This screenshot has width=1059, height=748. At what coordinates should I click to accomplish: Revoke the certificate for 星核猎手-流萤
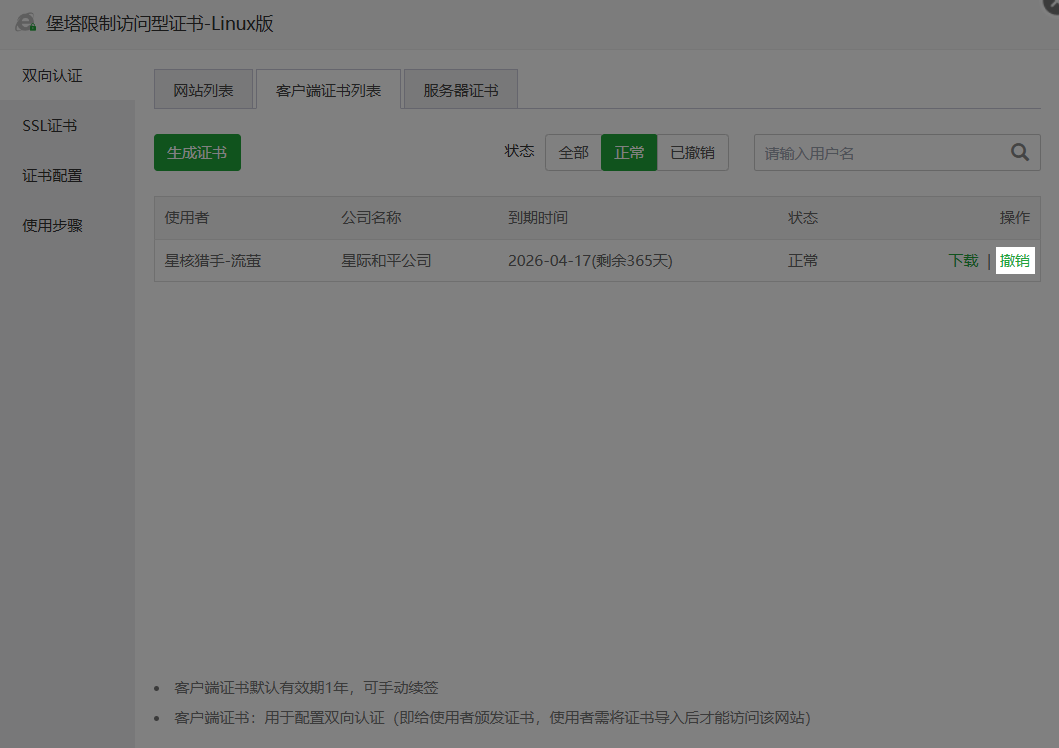pyautogui.click(x=1014, y=259)
